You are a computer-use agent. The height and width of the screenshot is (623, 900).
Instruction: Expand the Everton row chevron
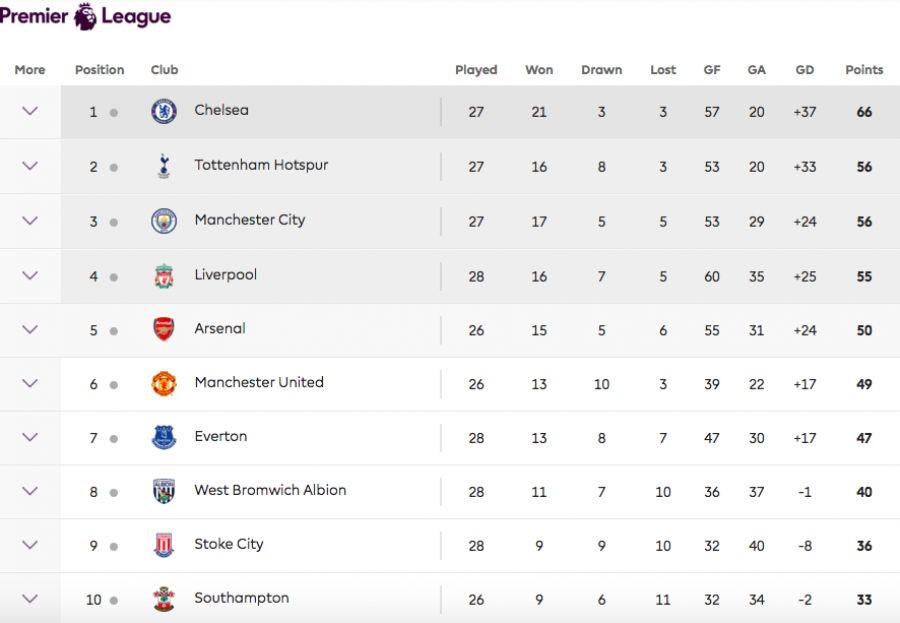30,437
